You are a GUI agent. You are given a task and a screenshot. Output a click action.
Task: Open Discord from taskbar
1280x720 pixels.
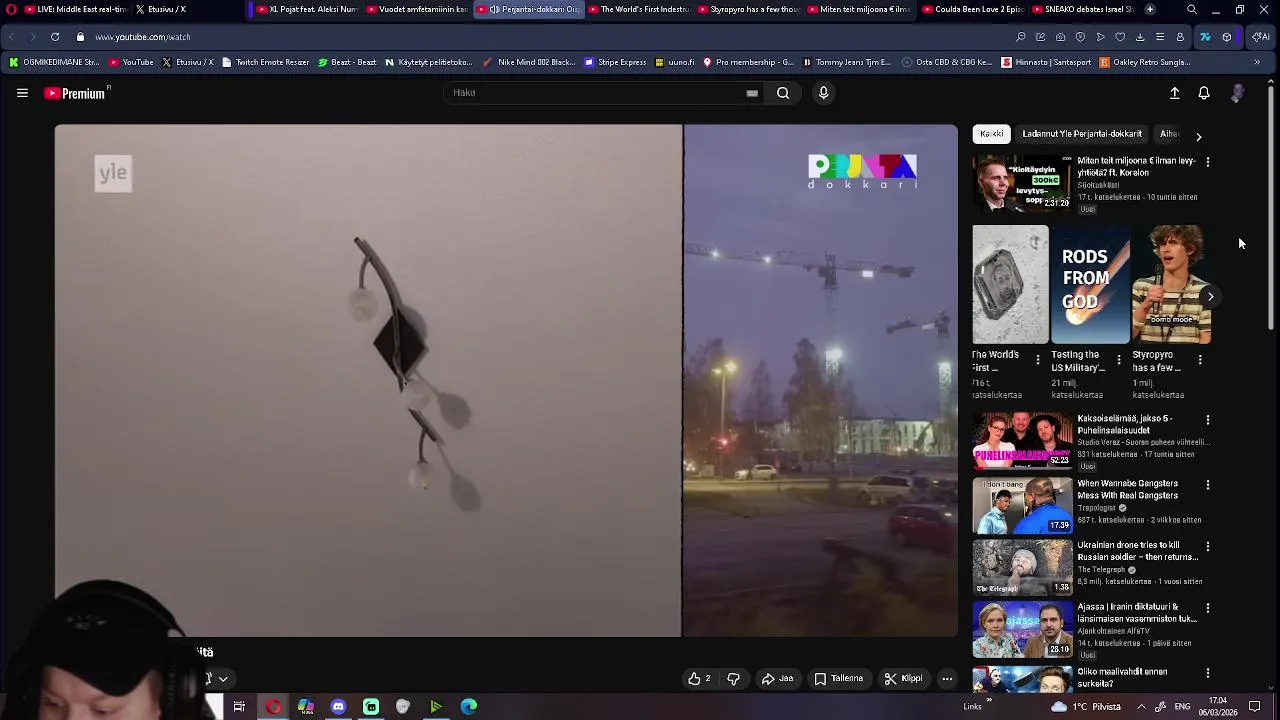(x=338, y=706)
